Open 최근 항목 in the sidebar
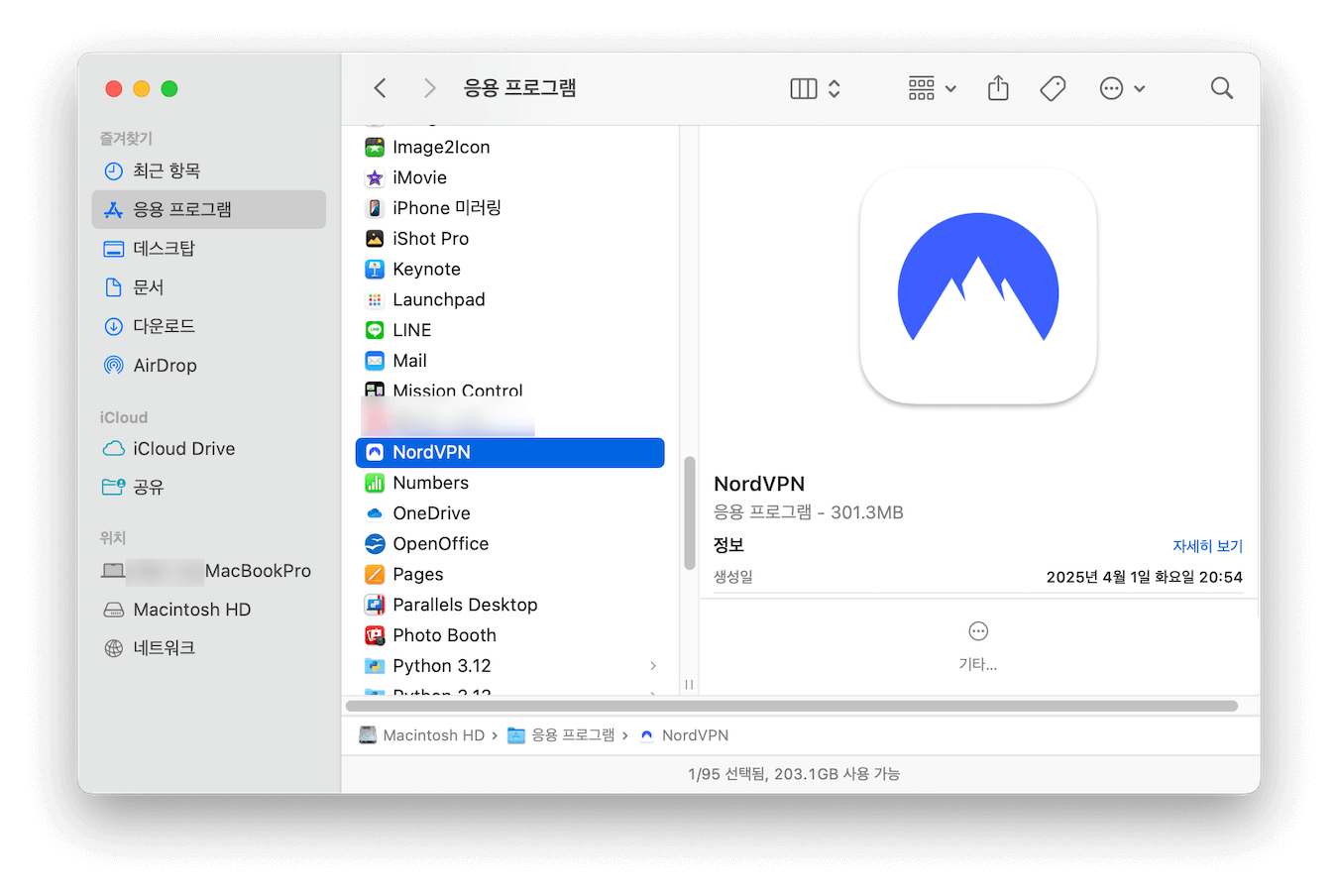The height and width of the screenshot is (896, 1338). click(209, 170)
